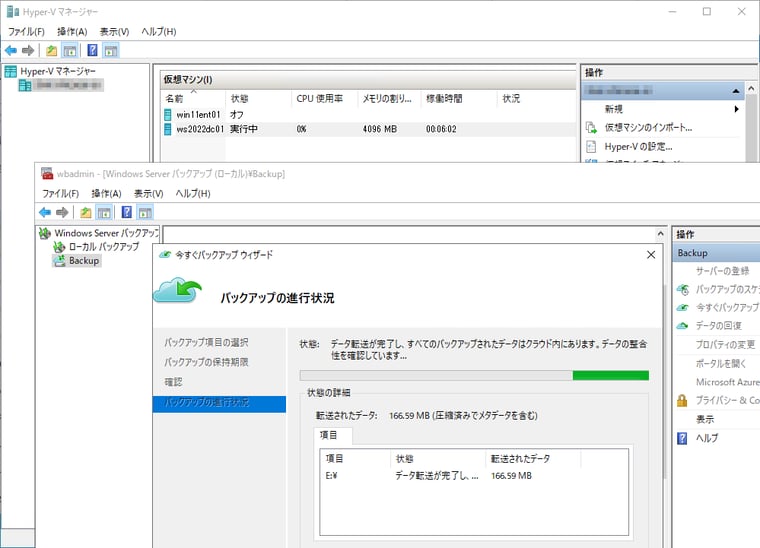This screenshot has height=548, width=760.
Task: Click Back arrow in Hyper-V Manager toolbar
Action: coord(11,50)
